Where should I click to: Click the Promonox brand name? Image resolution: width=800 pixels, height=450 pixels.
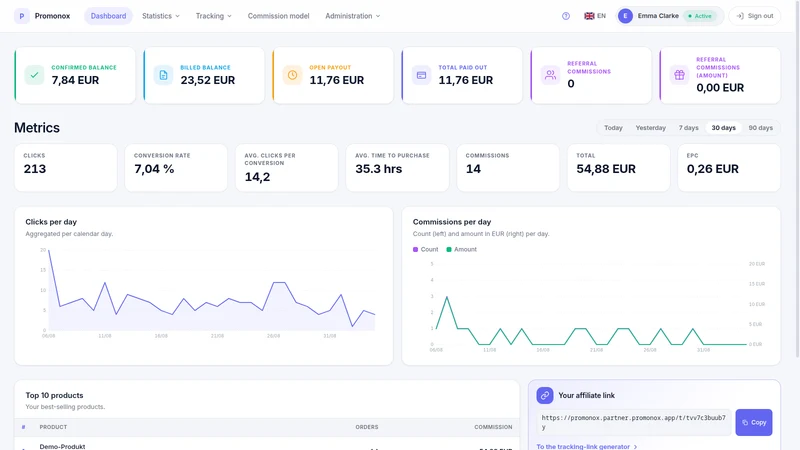52,16
